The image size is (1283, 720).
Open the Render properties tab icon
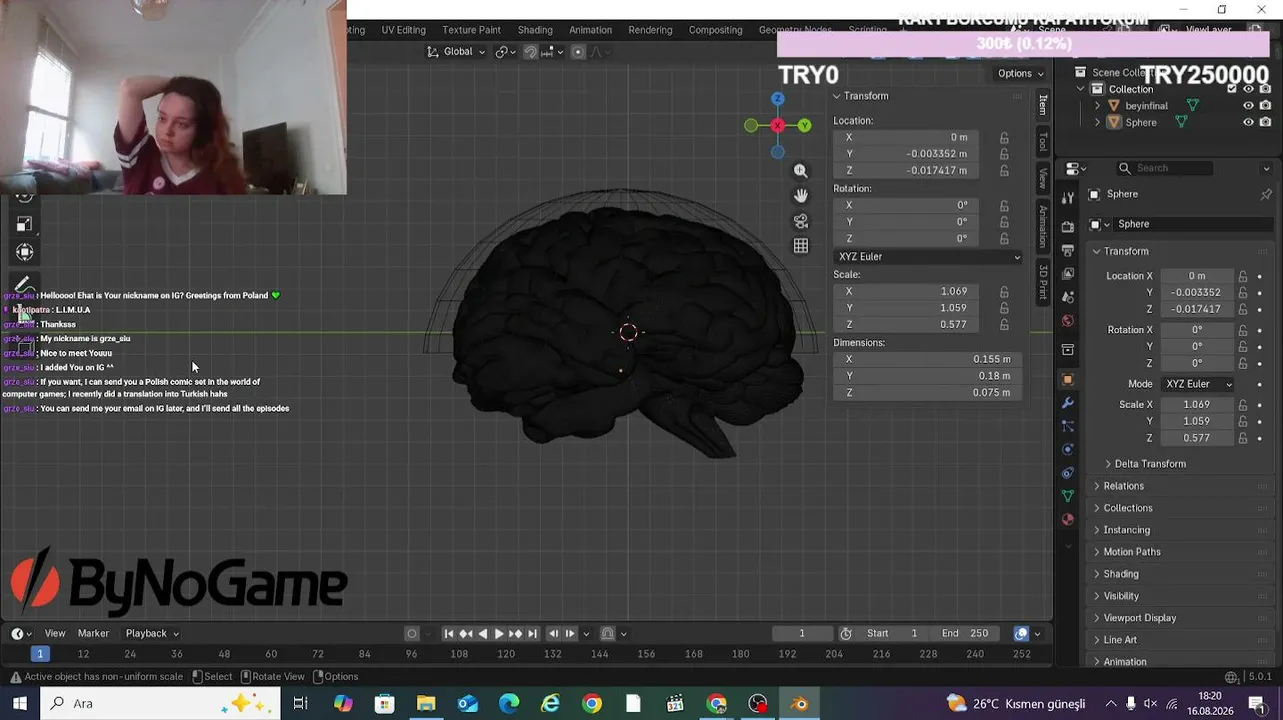tap(1068, 226)
